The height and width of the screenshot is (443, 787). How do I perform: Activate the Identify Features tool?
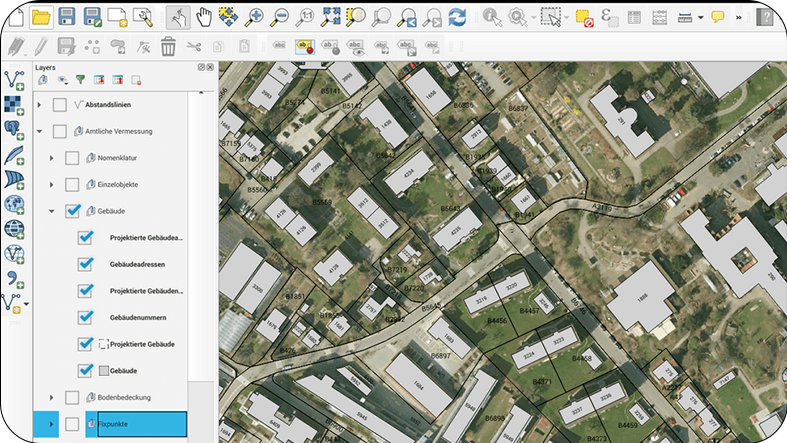(x=492, y=17)
